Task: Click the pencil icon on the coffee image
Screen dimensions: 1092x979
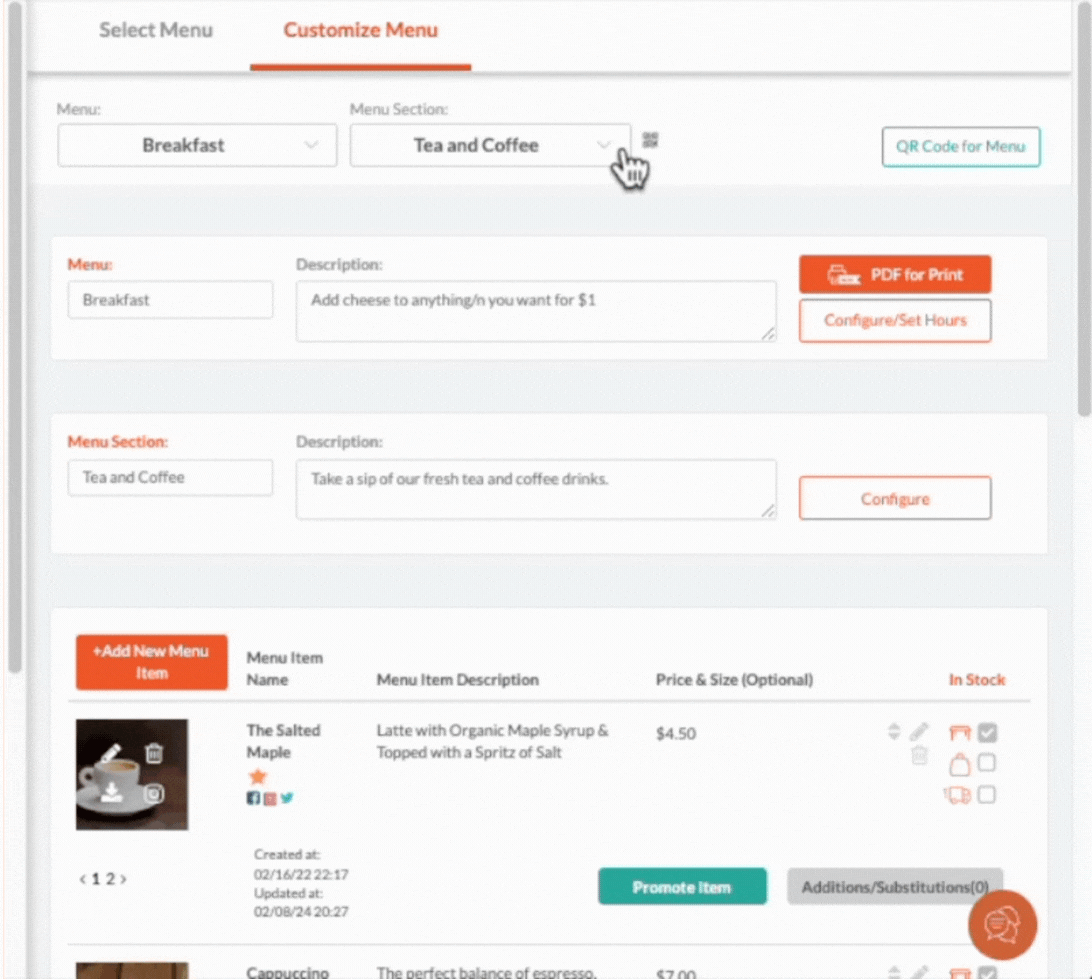Action: 110,753
